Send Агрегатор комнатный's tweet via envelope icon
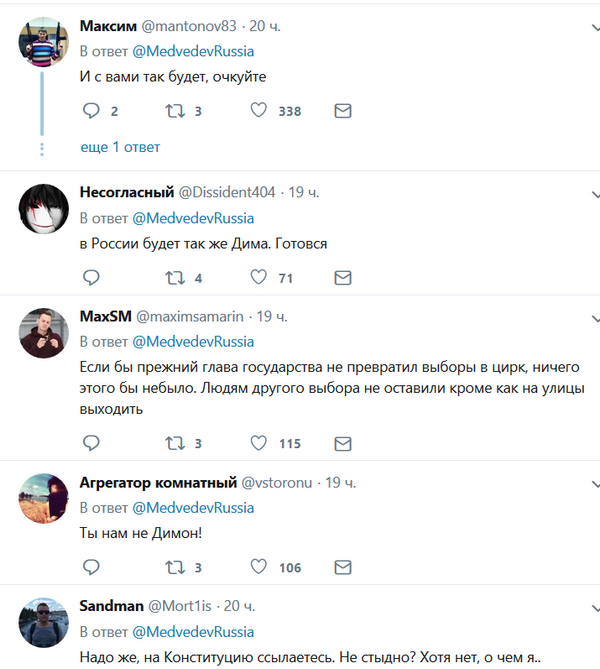 (343, 567)
